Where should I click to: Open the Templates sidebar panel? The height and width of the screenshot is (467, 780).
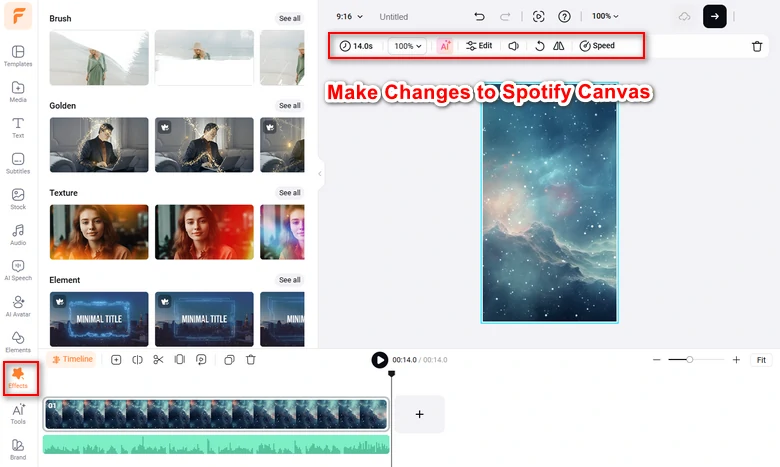(x=18, y=56)
